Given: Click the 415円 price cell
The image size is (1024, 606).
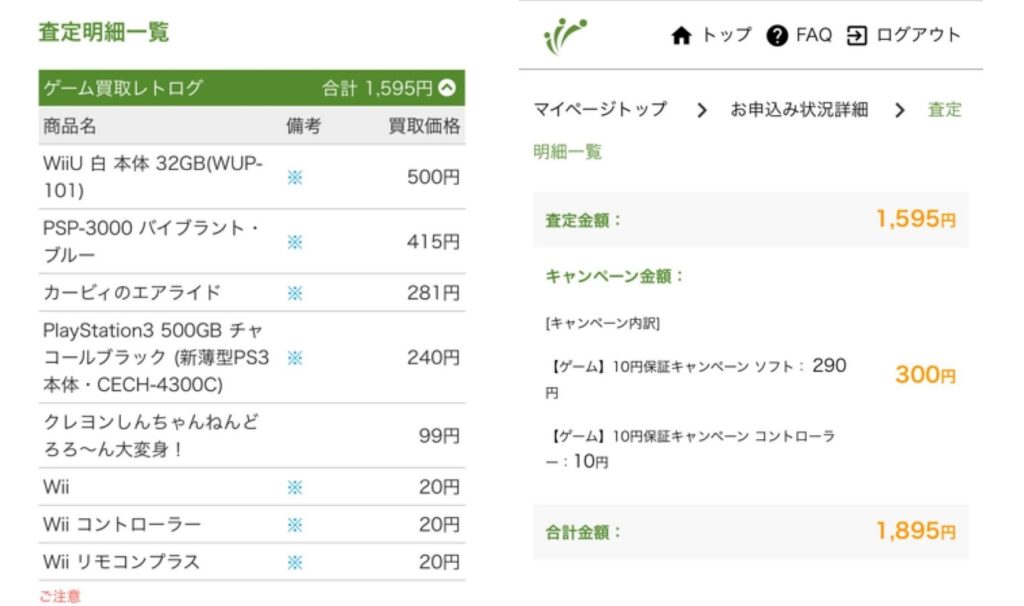Looking at the screenshot, I should pyautogui.click(x=434, y=242).
